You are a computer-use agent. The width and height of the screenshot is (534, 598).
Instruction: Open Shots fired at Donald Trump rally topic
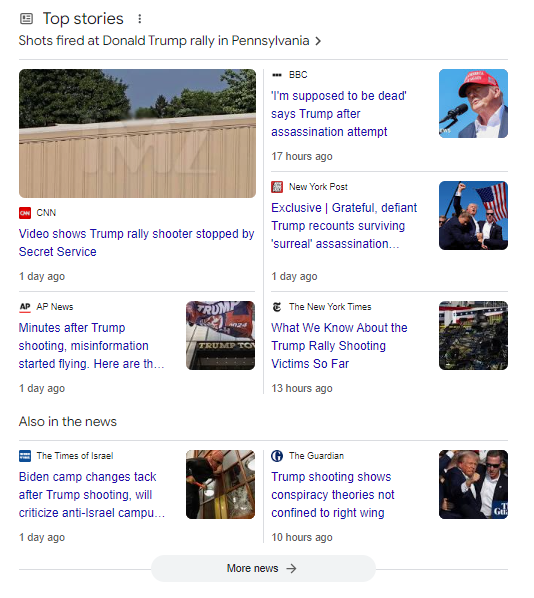click(164, 41)
